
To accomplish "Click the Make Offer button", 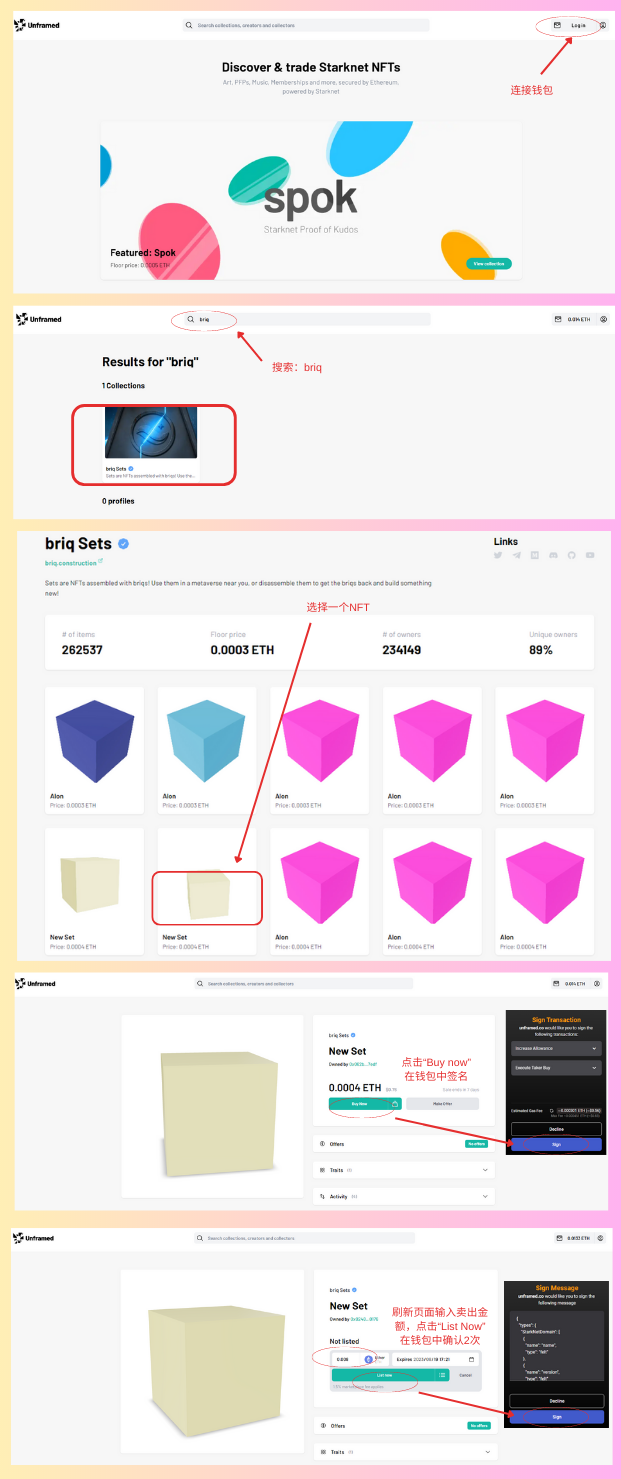I will [442, 1104].
